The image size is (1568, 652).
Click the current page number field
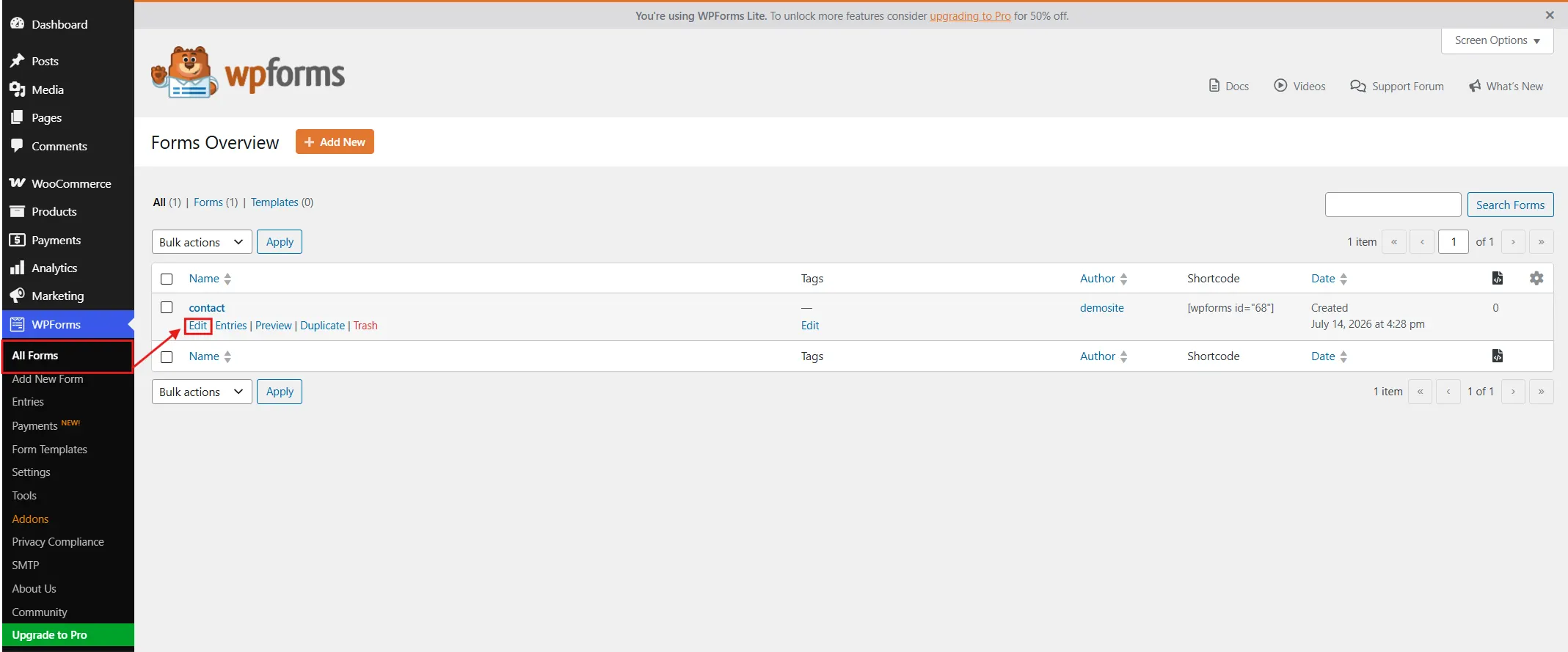pos(1454,241)
